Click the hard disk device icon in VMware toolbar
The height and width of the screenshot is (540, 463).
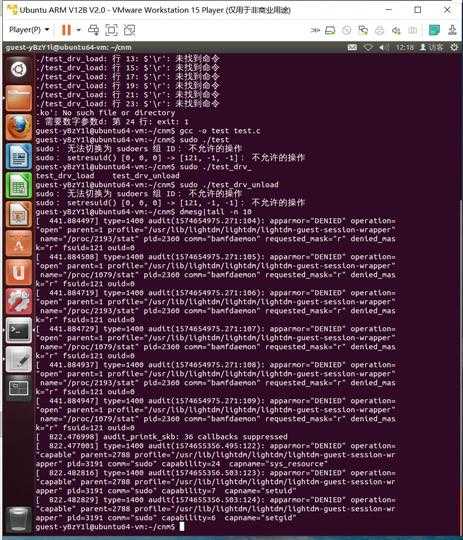[330, 30]
